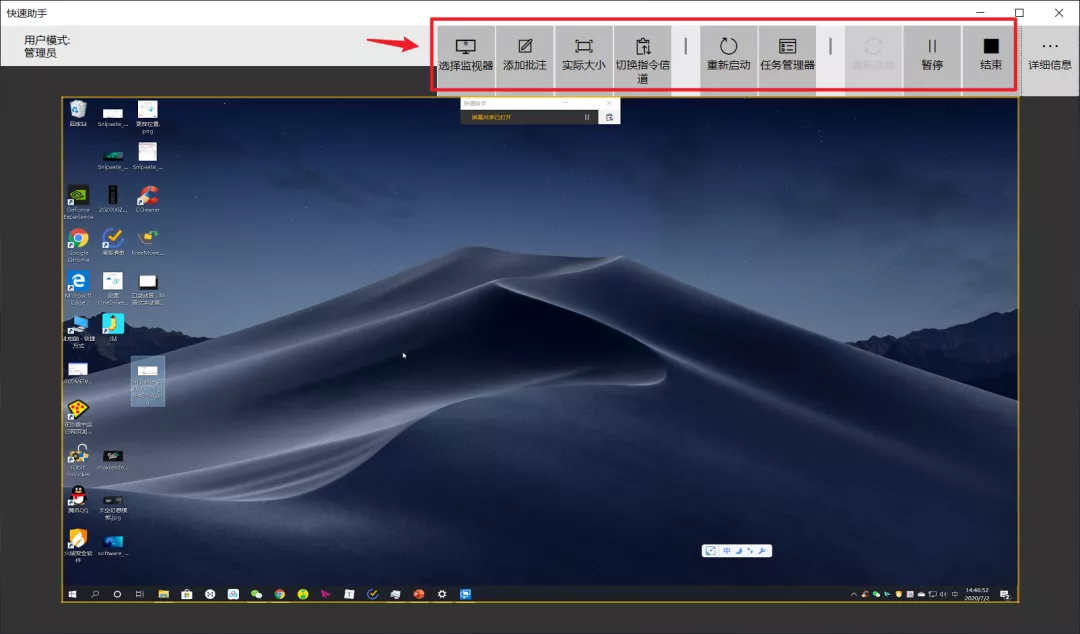Click the 中 language button on floating IME bar
Image resolution: width=1080 pixels, height=634 pixels.
727,551
